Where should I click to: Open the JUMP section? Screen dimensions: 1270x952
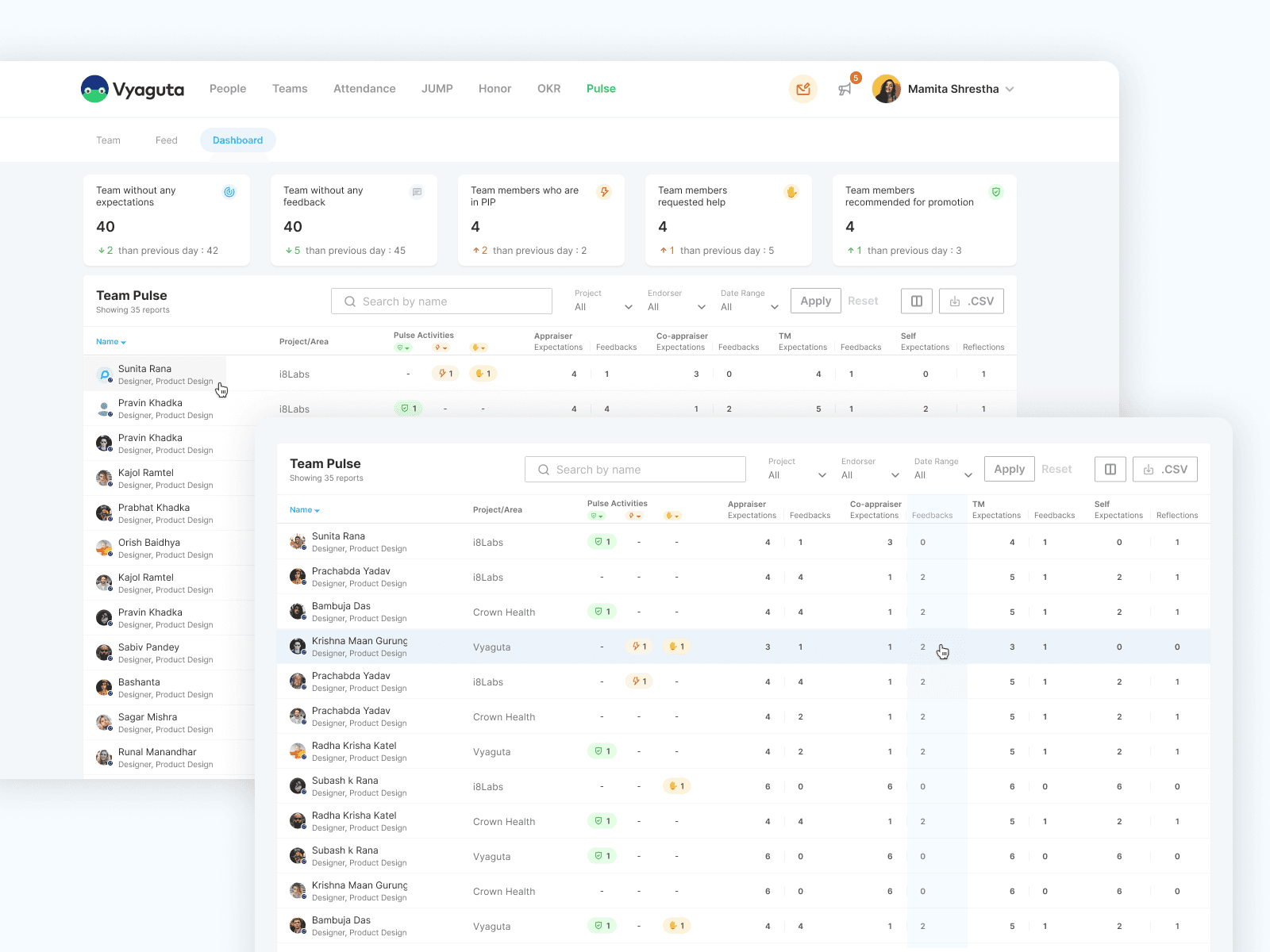coord(437,89)
